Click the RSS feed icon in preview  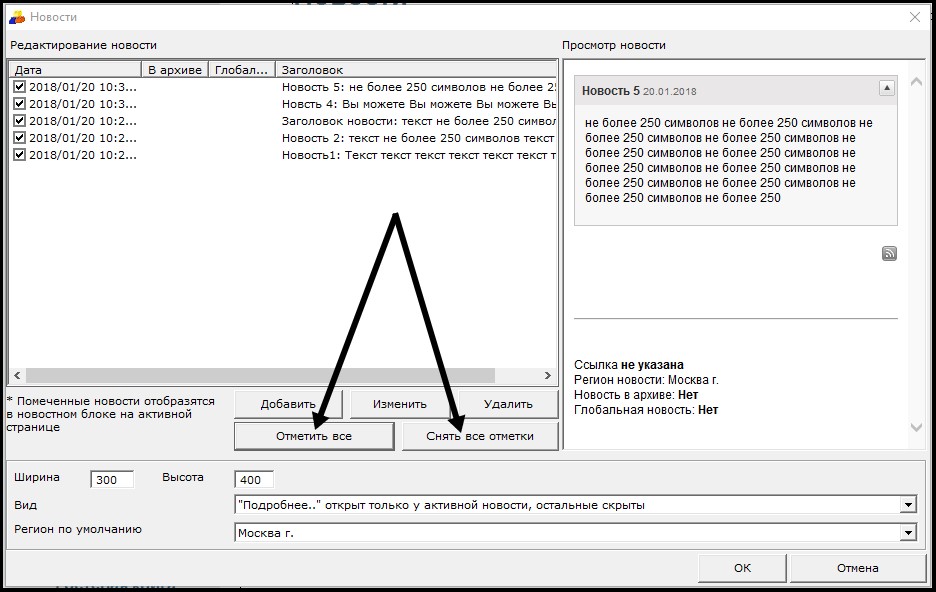click(x=889, y=254)
